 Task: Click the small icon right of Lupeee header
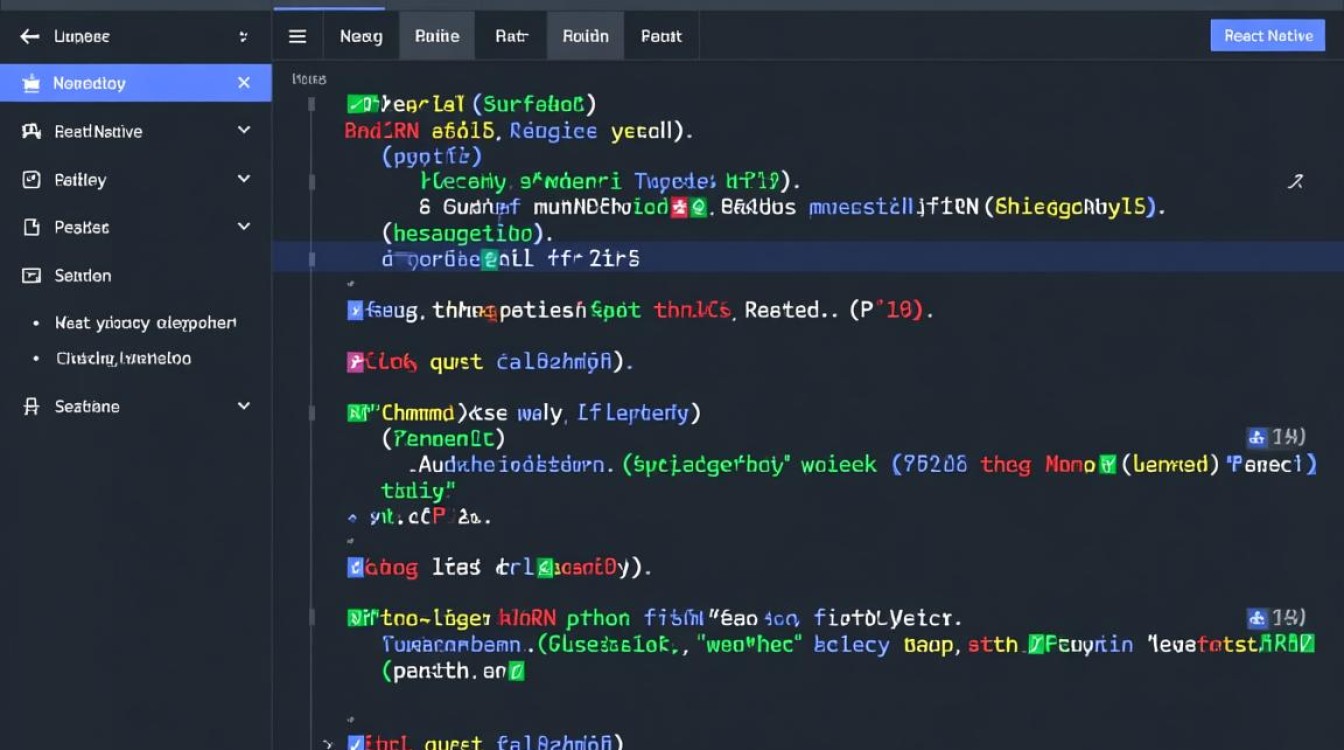pos(243,37)
